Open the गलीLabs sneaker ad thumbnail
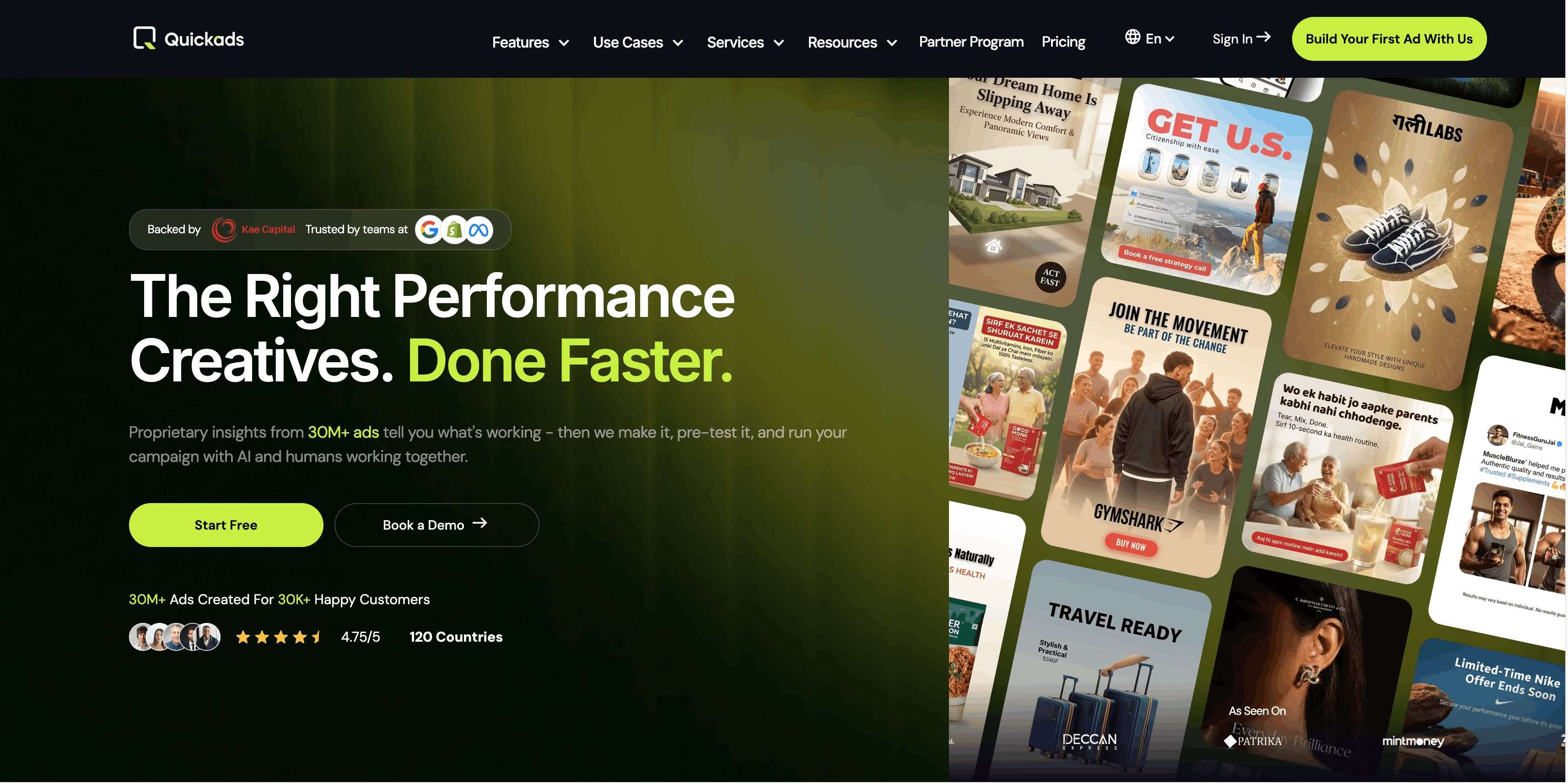 pos(1399,240)
